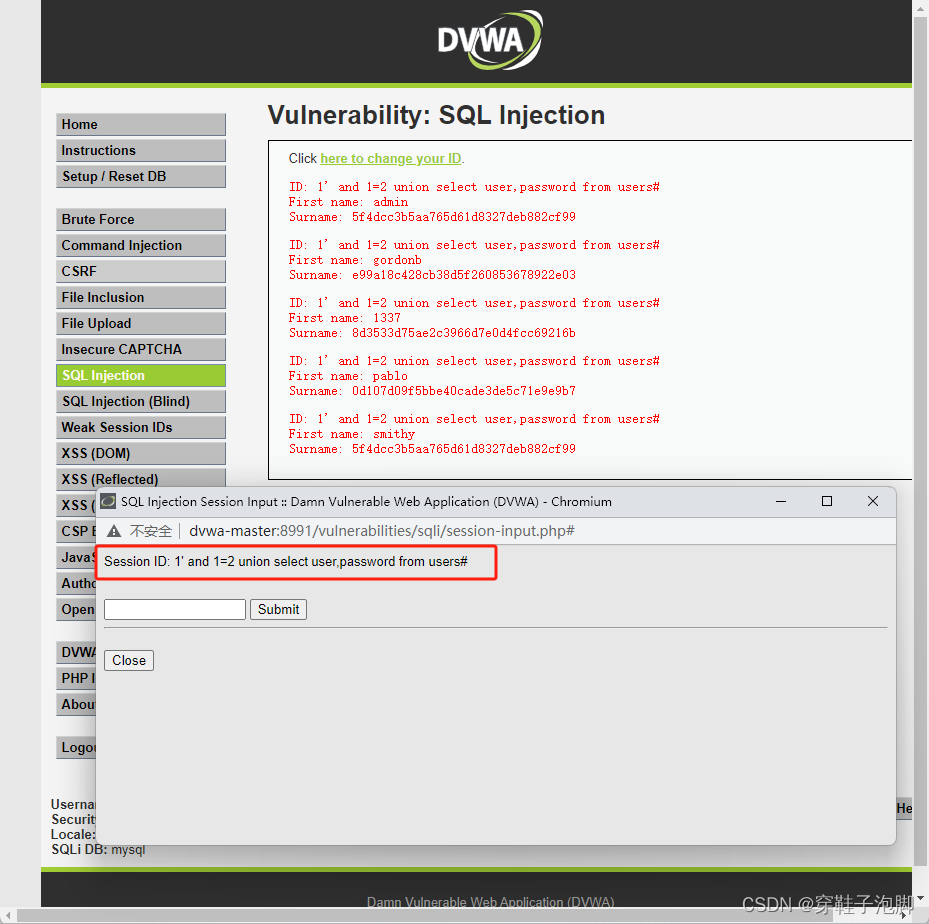Image resolution: width=929 pixels, height=924 pixels.
Task: Click the horizontal scrollbar at bottom
Action: 424,915
